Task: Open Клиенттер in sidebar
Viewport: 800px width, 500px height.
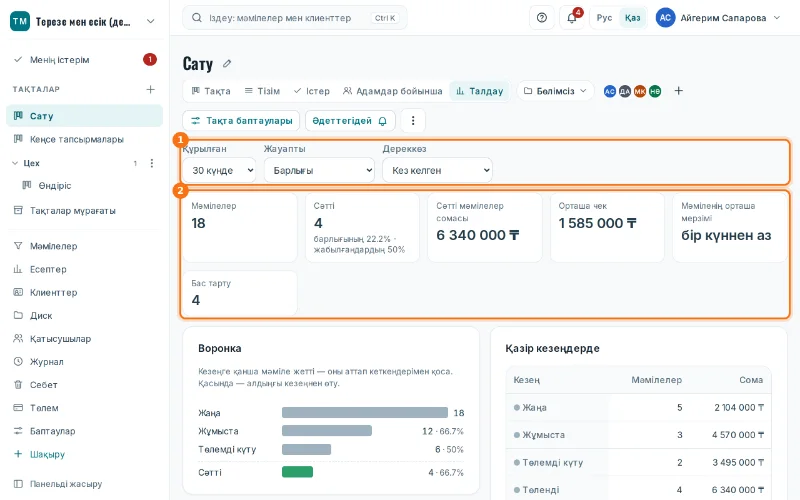Action: (84, 292)
